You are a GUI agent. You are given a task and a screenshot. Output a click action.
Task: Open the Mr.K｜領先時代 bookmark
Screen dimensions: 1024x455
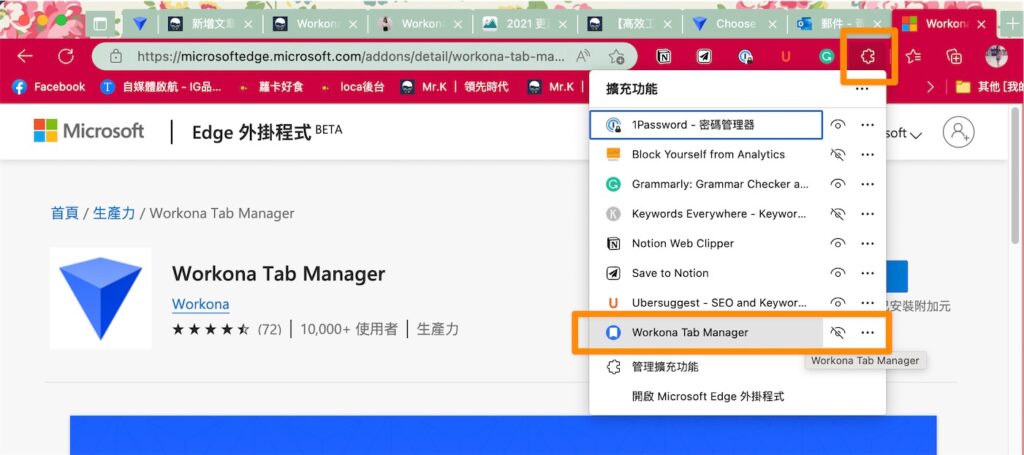click(x=455, y=87)
